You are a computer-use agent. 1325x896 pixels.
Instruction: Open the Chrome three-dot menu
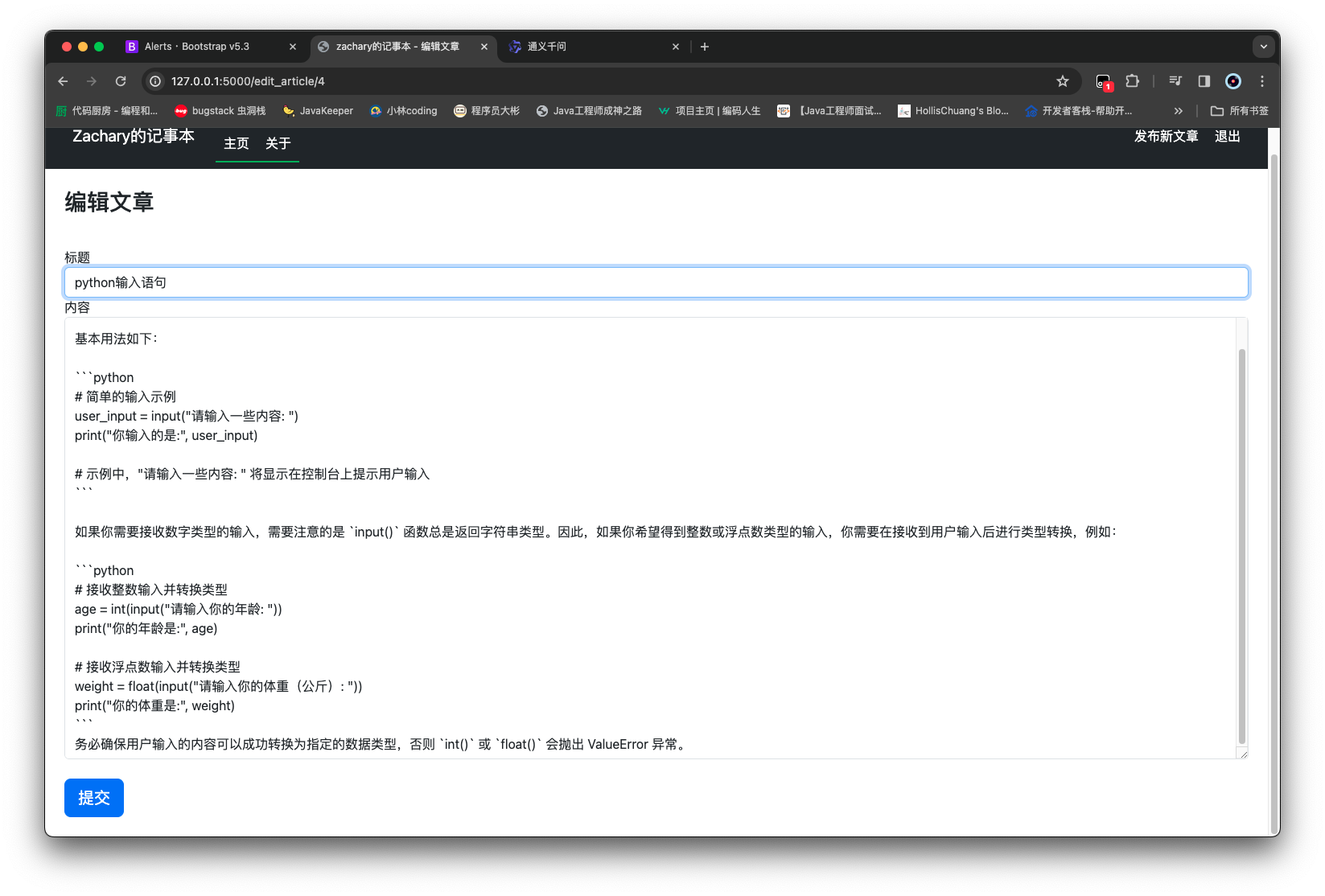pos(1262,81)
